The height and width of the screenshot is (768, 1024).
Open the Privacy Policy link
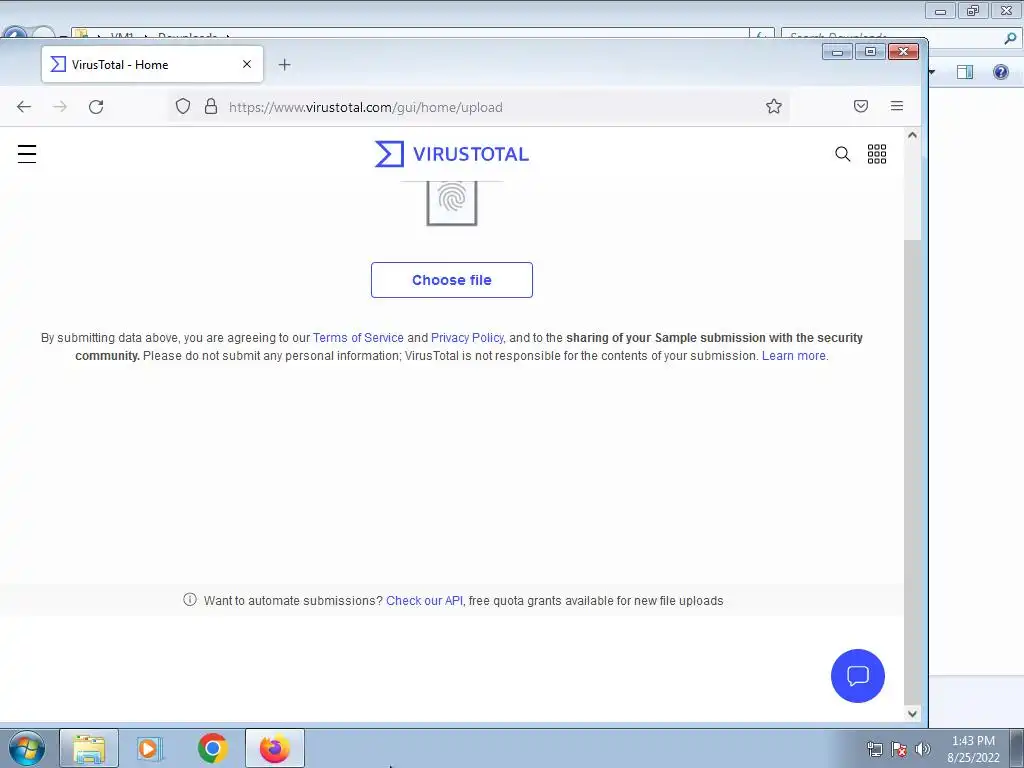[x=467, y=338]
